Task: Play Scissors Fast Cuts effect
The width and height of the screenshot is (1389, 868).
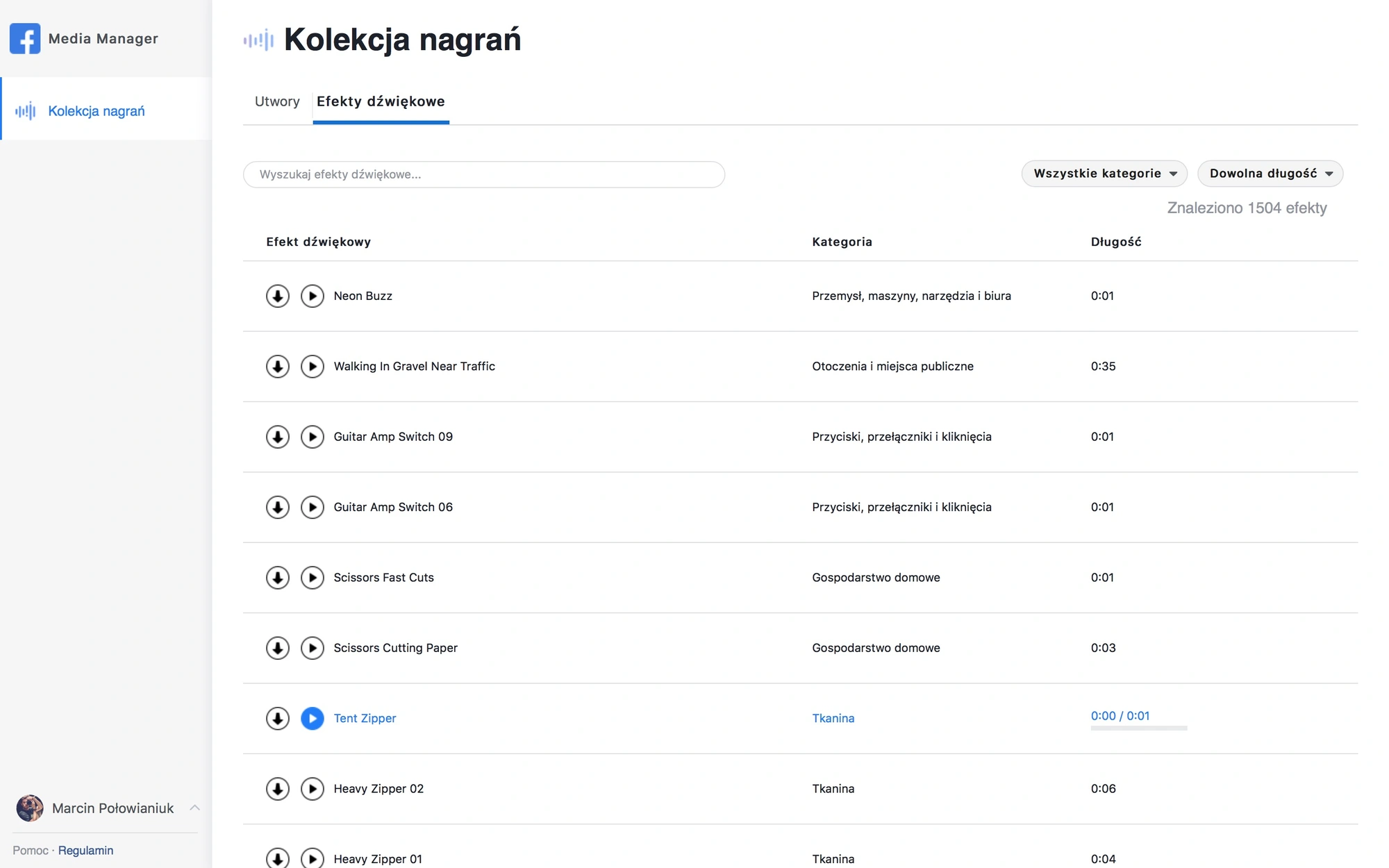Action: coord(313,578)
